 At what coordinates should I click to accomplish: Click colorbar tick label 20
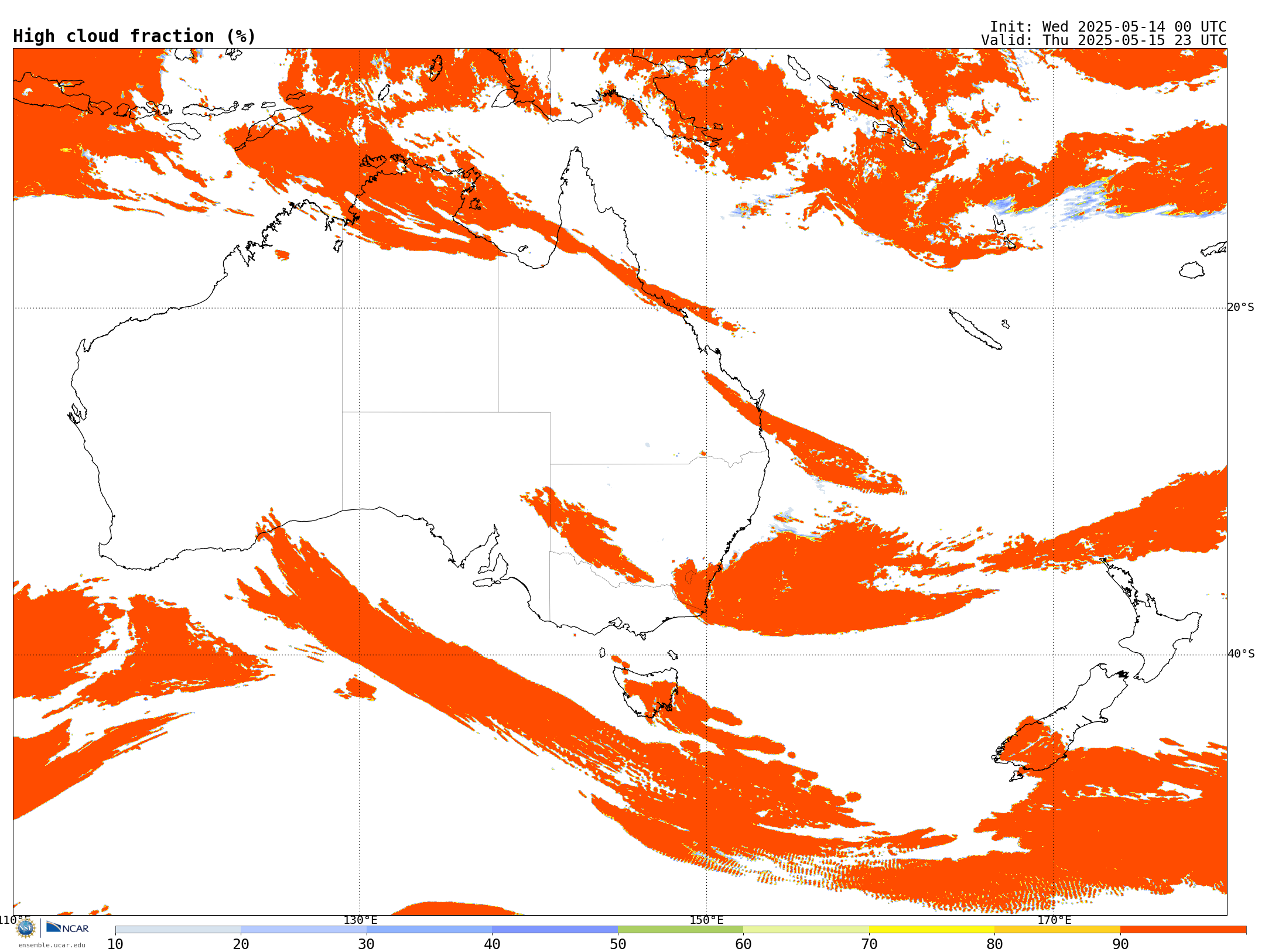point(241,944)
